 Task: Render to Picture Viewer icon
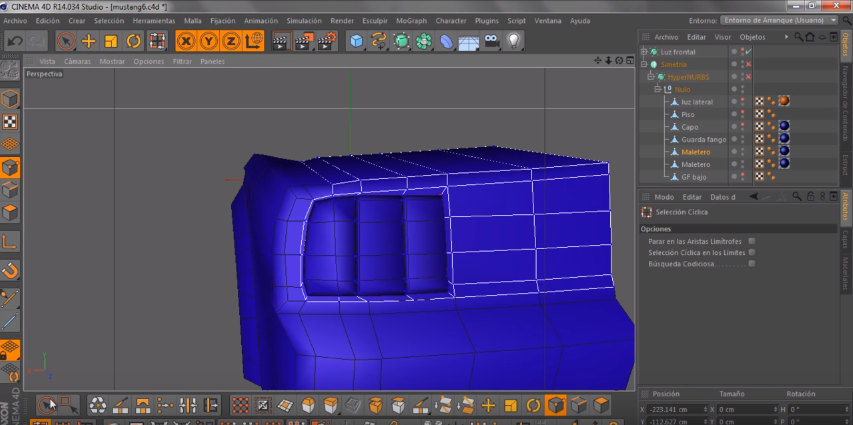point(304,41)
